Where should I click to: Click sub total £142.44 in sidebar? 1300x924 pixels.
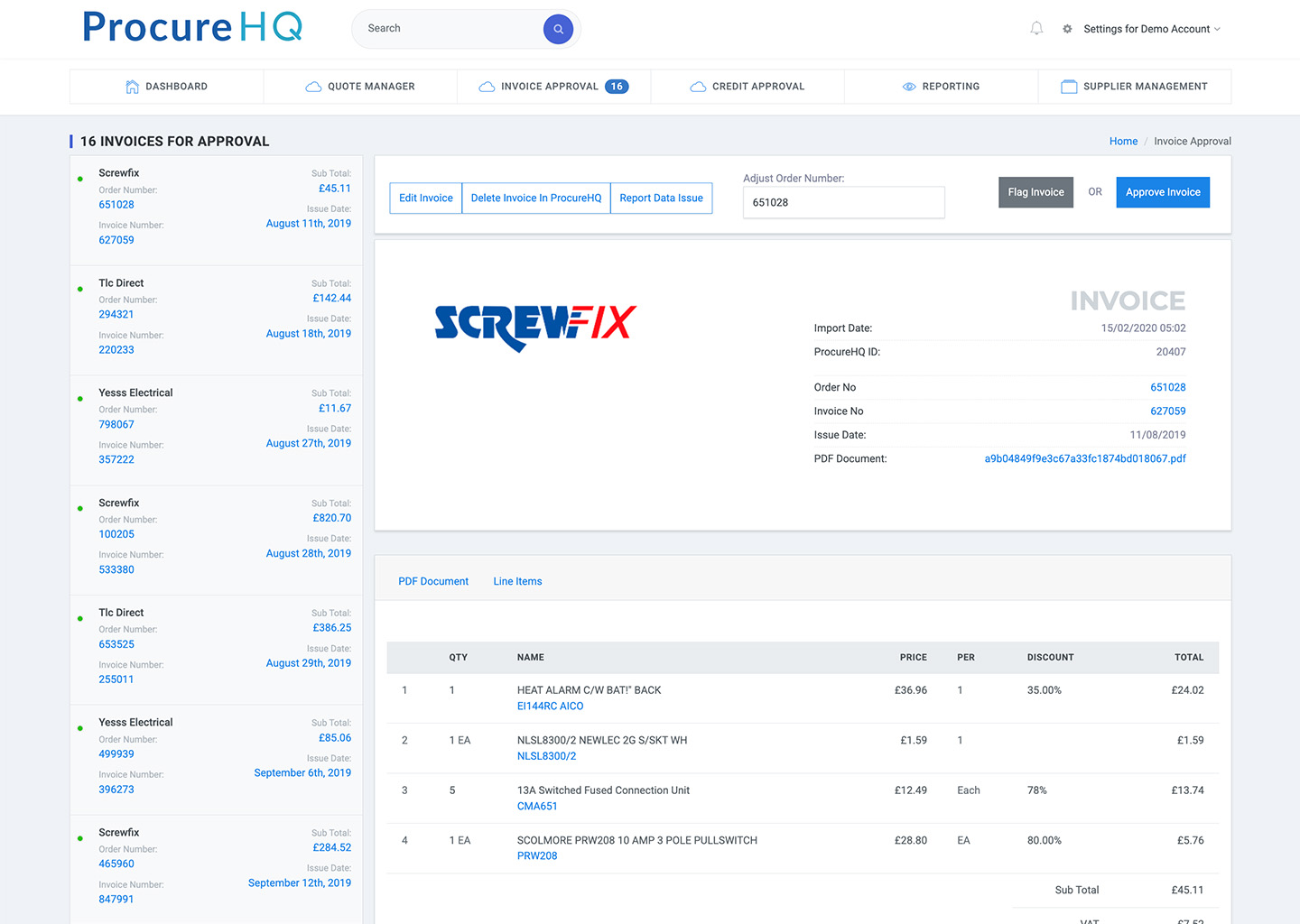[x=331, y=299]
